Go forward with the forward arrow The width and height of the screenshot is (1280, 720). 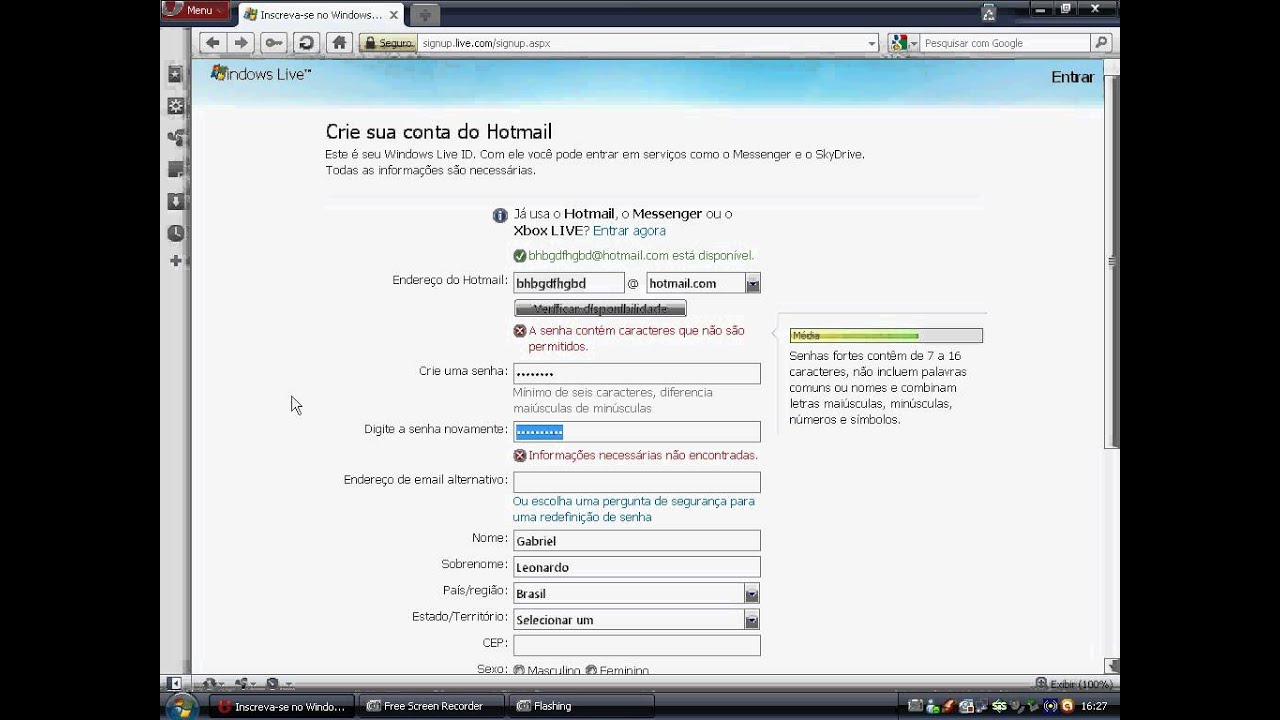tap(240, 43)
